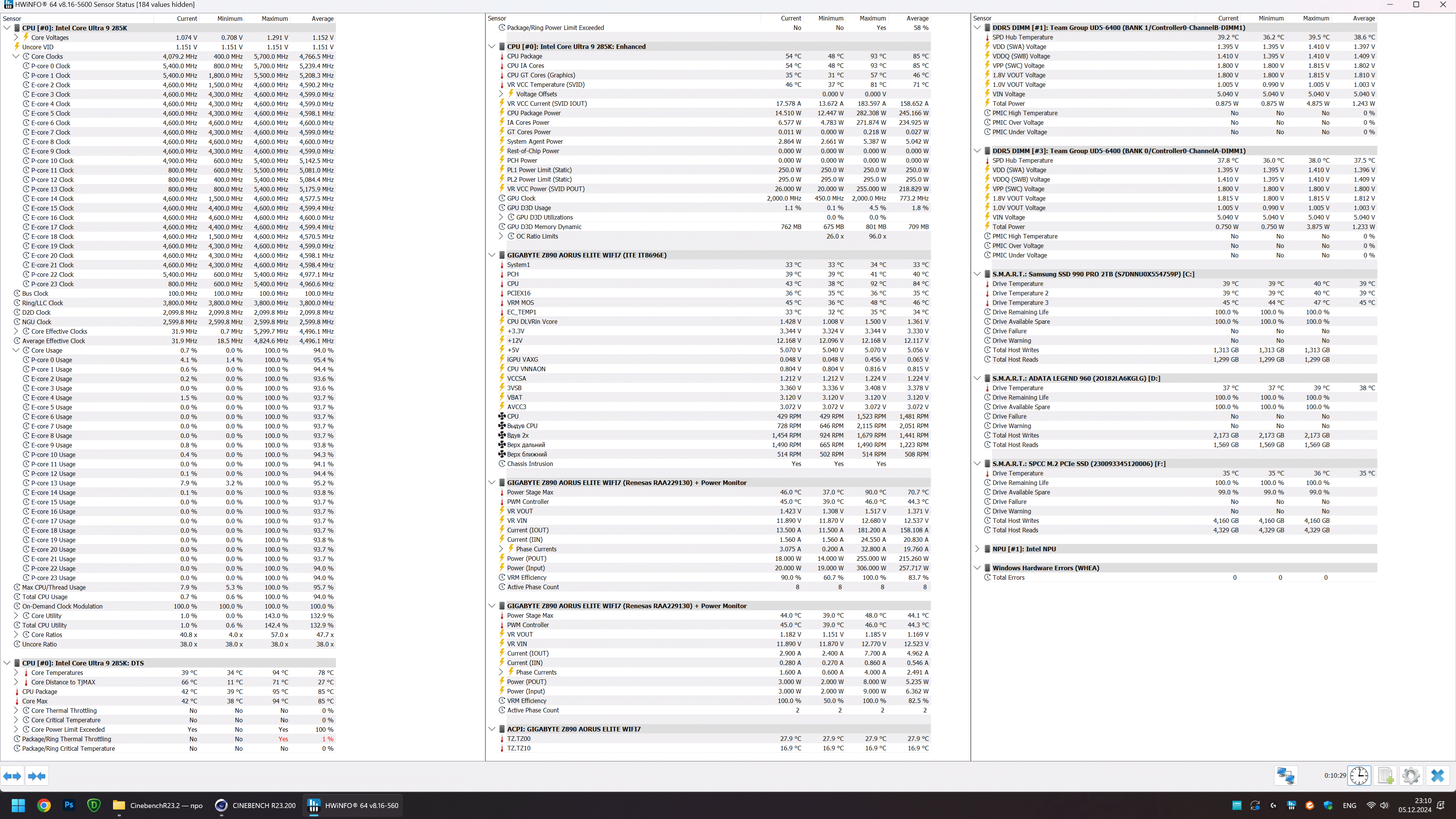Select the CPU Package Power row
This screenshot has width=1456, height=819.
point(533,113)
